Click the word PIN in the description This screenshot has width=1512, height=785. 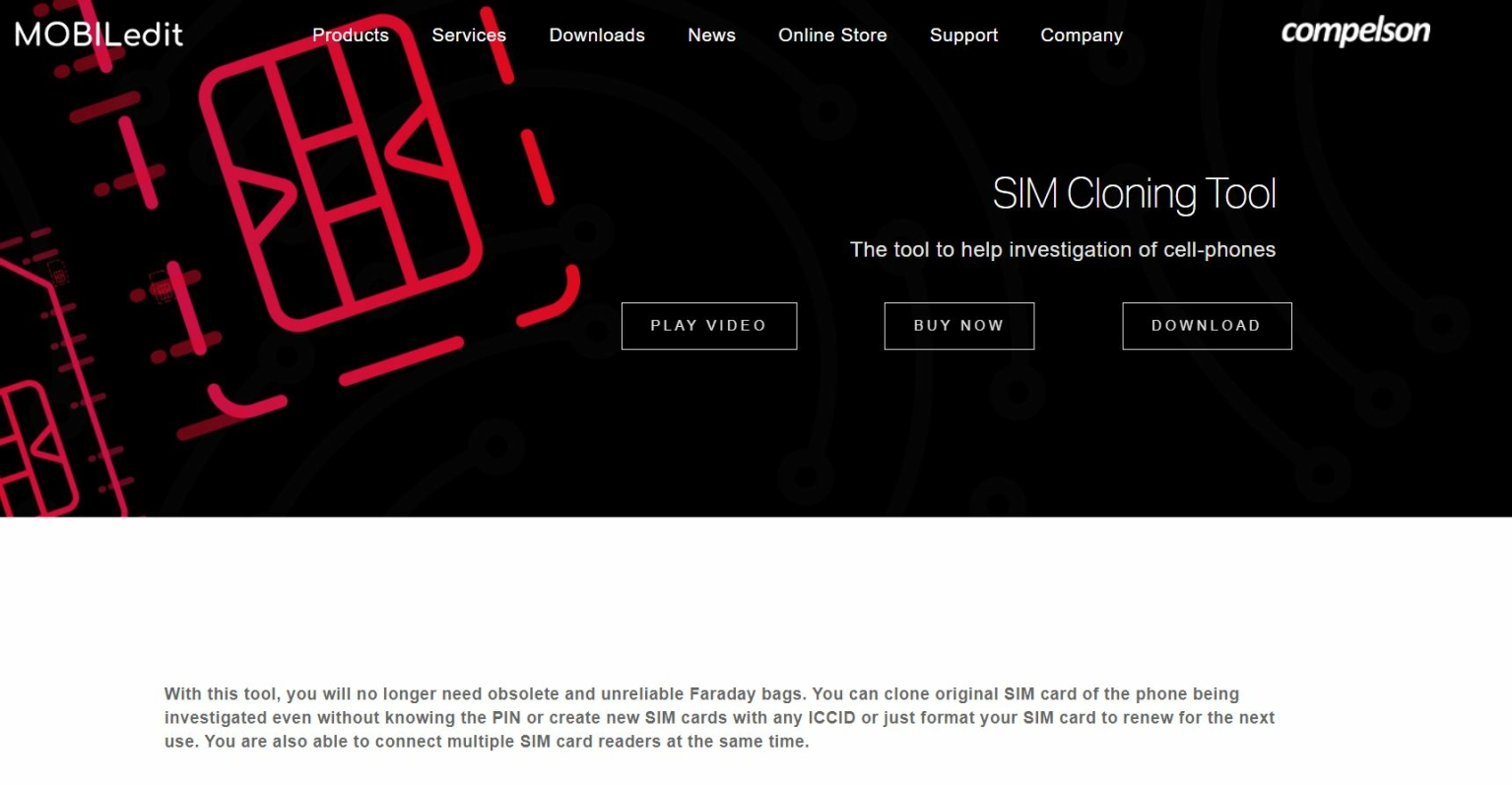506,718
